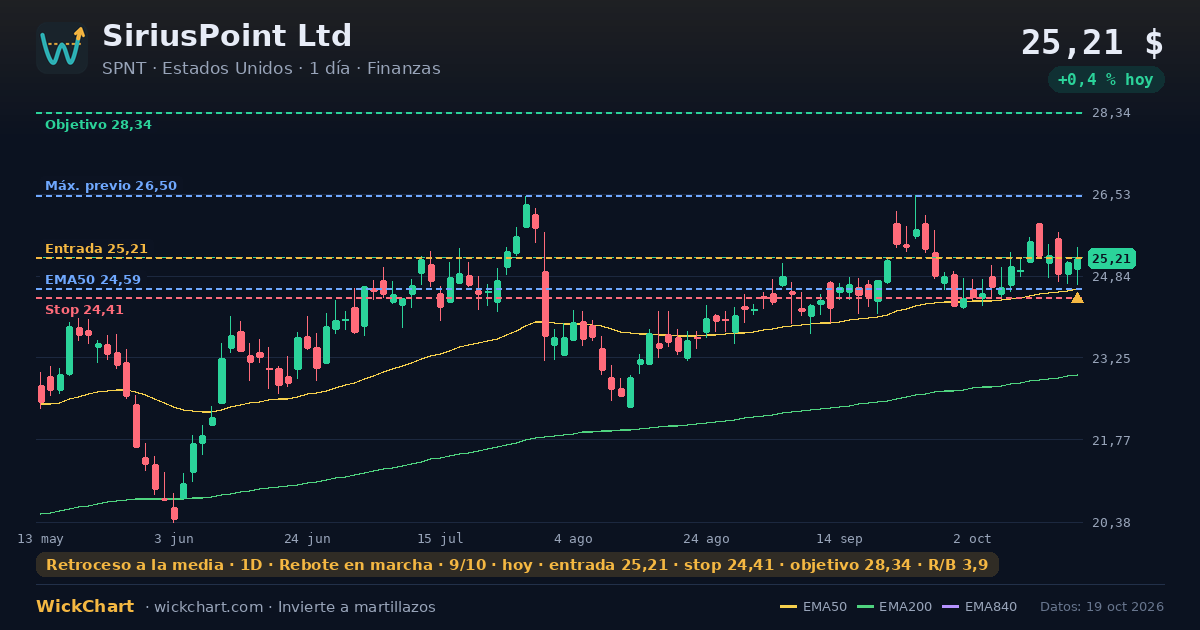Click the 23,25 price axis value
The image size is (1200, 630).
pyautogui.click(x=1111, y=358)
